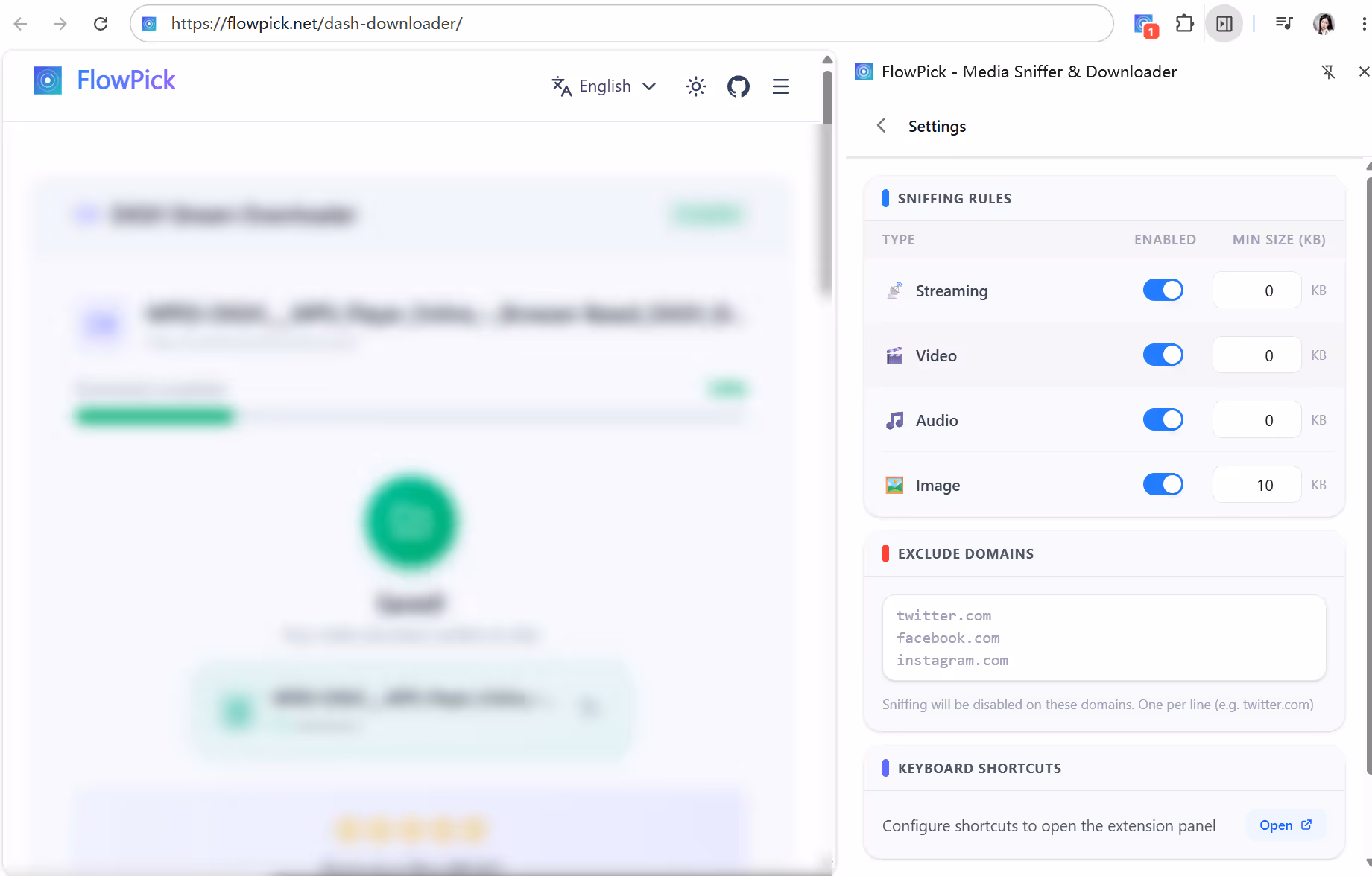This screenshot has height=876, width=1372.
Task: Click the page vertical scrollbar thumb
Action: (x=827, y=182)
